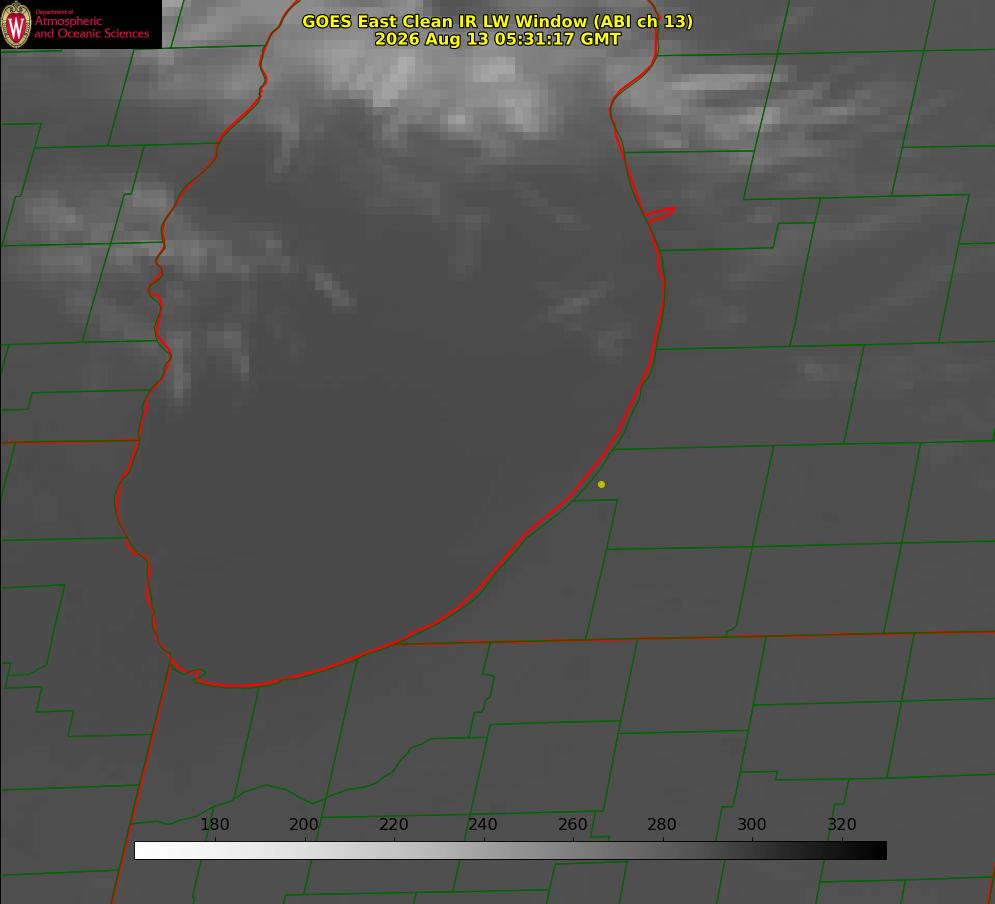This screenshot has width=995, height=904.
Task: Click the 180 label on the colorbar
Action: (214, 824)
